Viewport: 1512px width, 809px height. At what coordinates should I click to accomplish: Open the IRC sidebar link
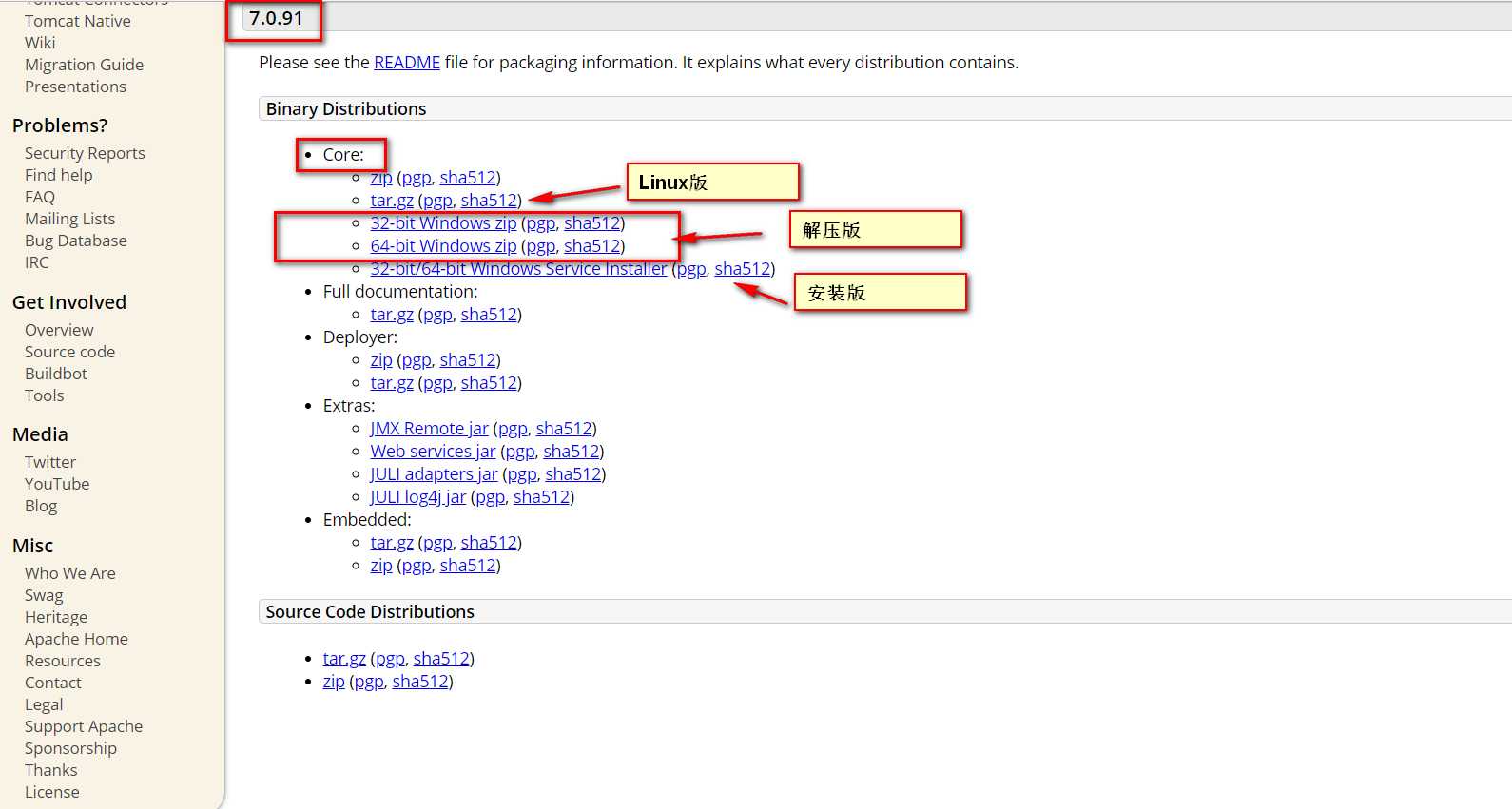point(36,262)
